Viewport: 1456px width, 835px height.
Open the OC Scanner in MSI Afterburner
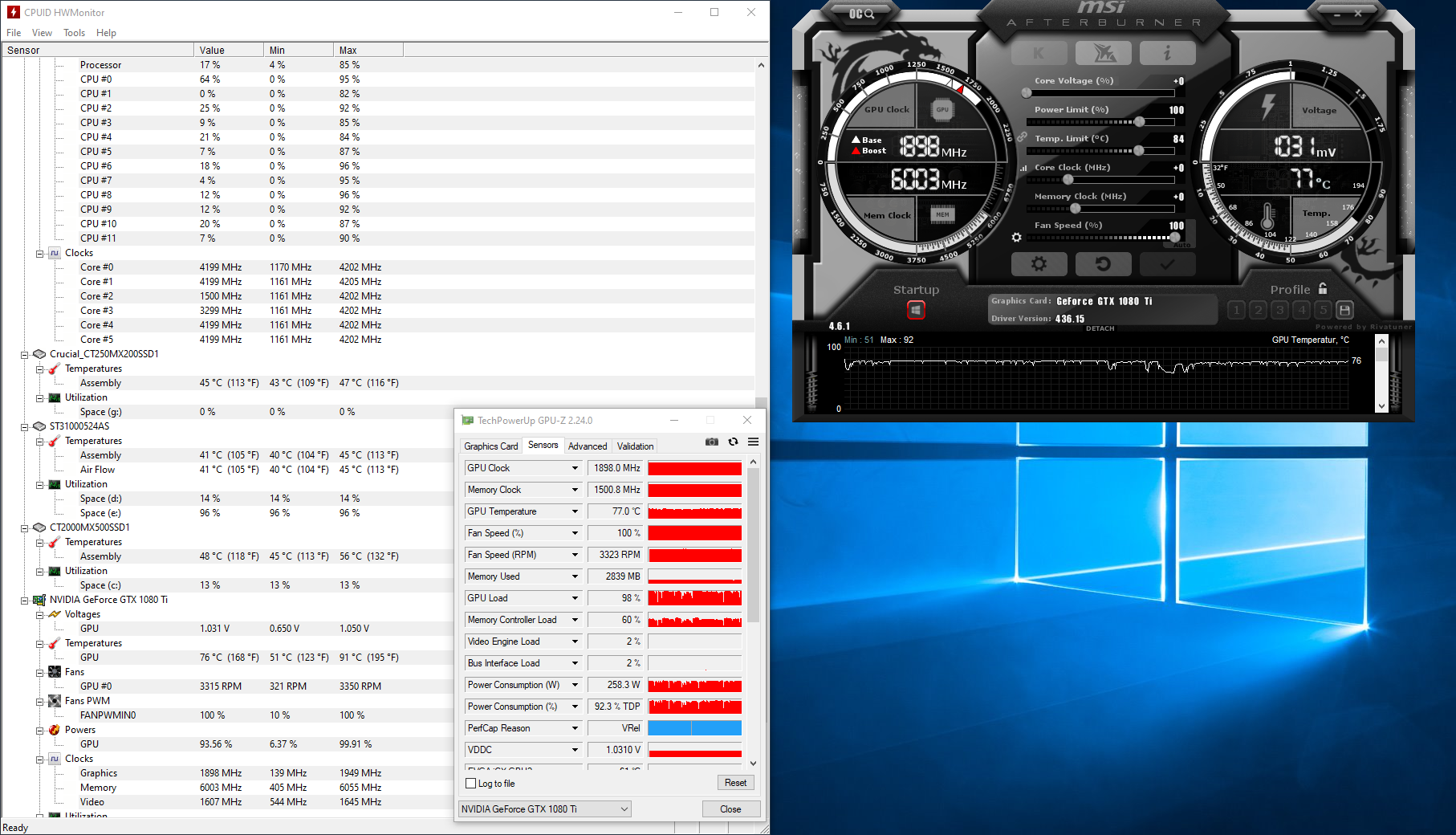click(861, 14)
